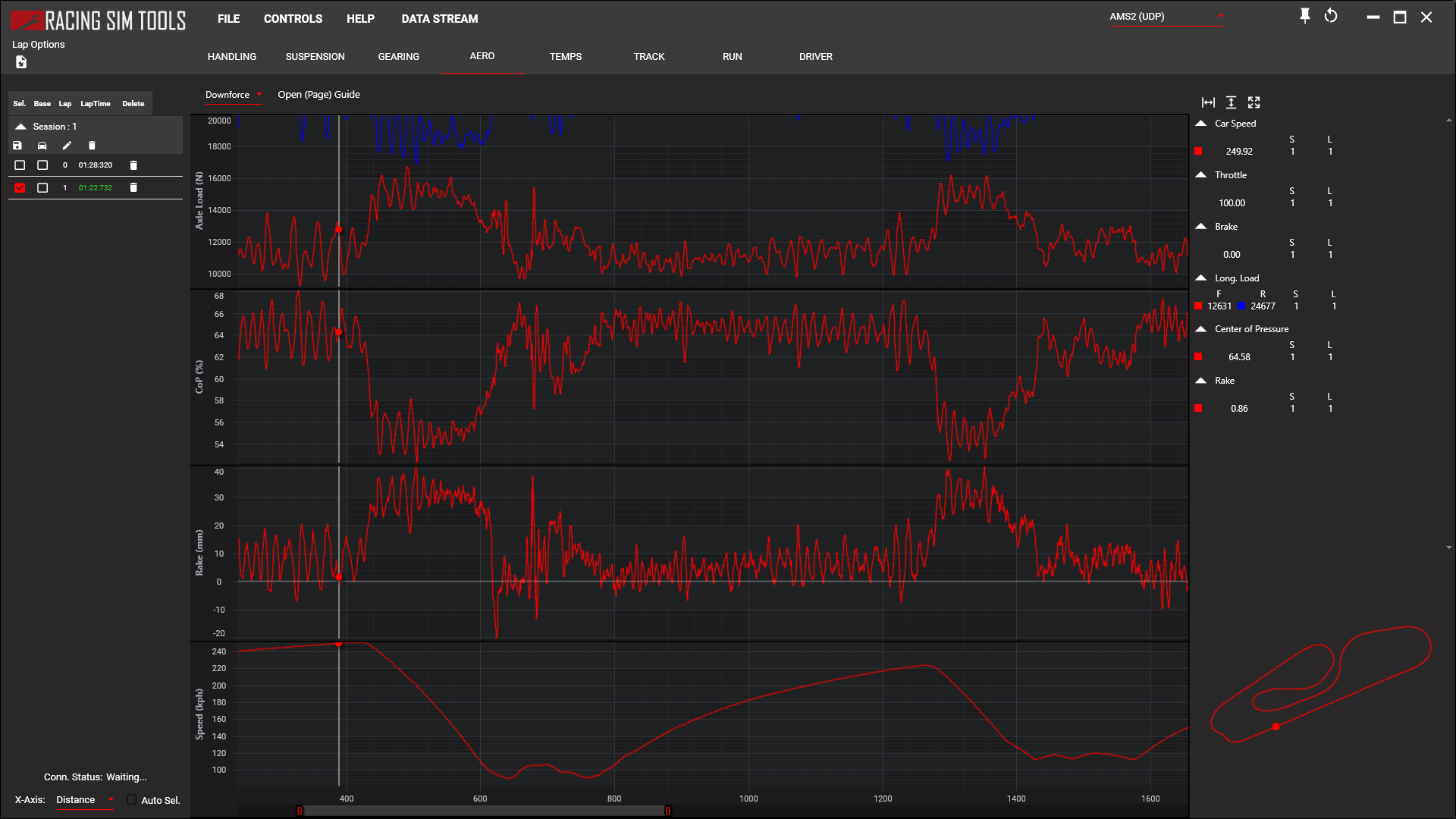Viewport: 1456px width, 819px height.
Task: Set lap 1 as base lap checkbox
Action: (42, 188)
